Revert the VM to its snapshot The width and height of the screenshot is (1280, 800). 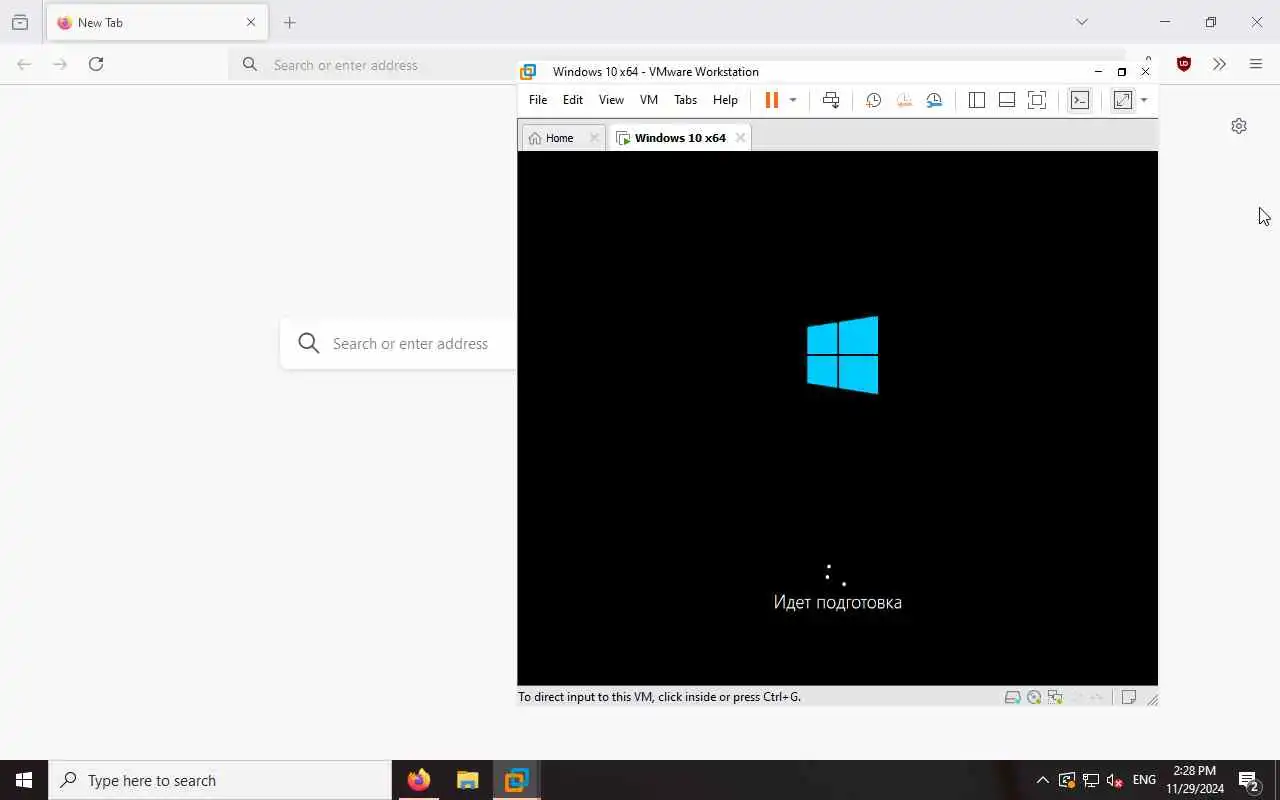click(904, 100)
